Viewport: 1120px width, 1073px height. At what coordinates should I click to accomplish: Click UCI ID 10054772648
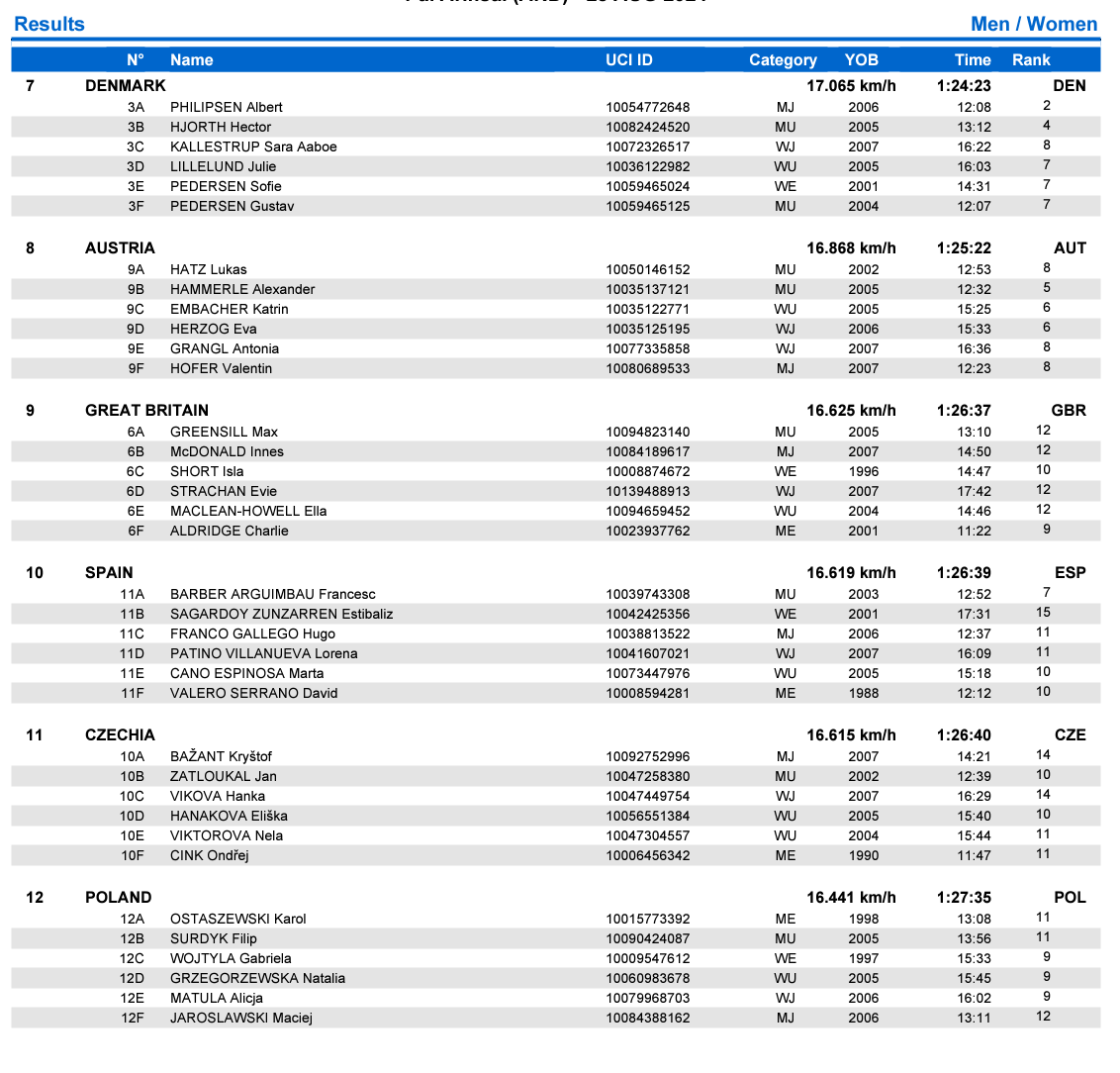pos(648,107)
